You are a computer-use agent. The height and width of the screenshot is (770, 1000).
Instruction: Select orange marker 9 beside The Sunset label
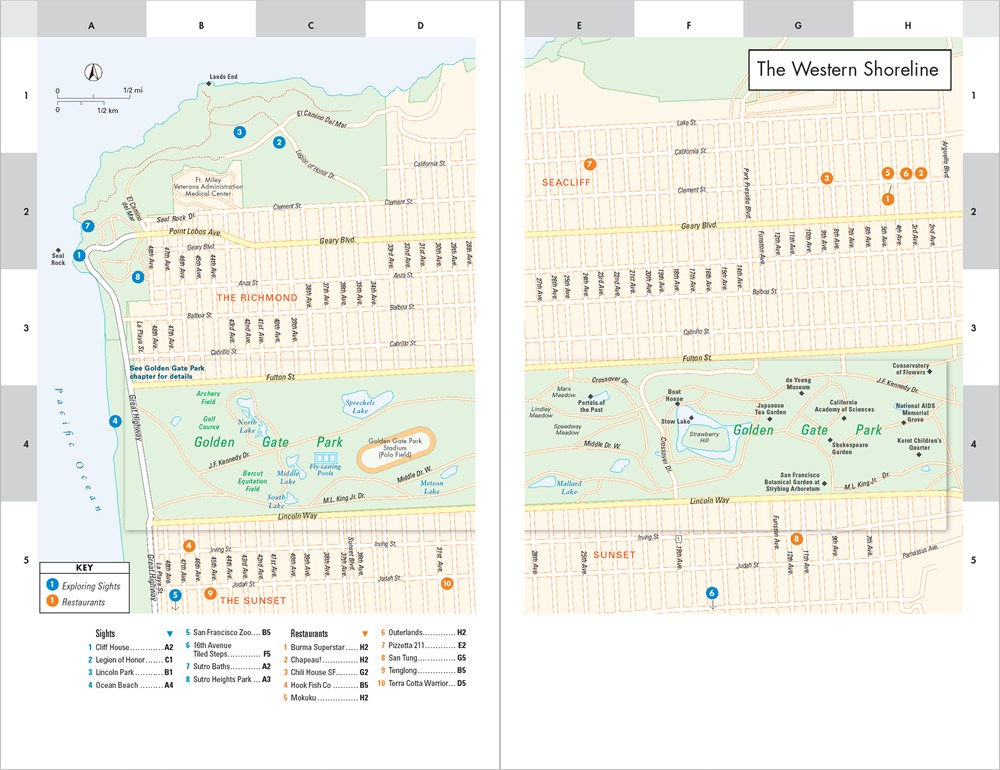tap(209, 593)
